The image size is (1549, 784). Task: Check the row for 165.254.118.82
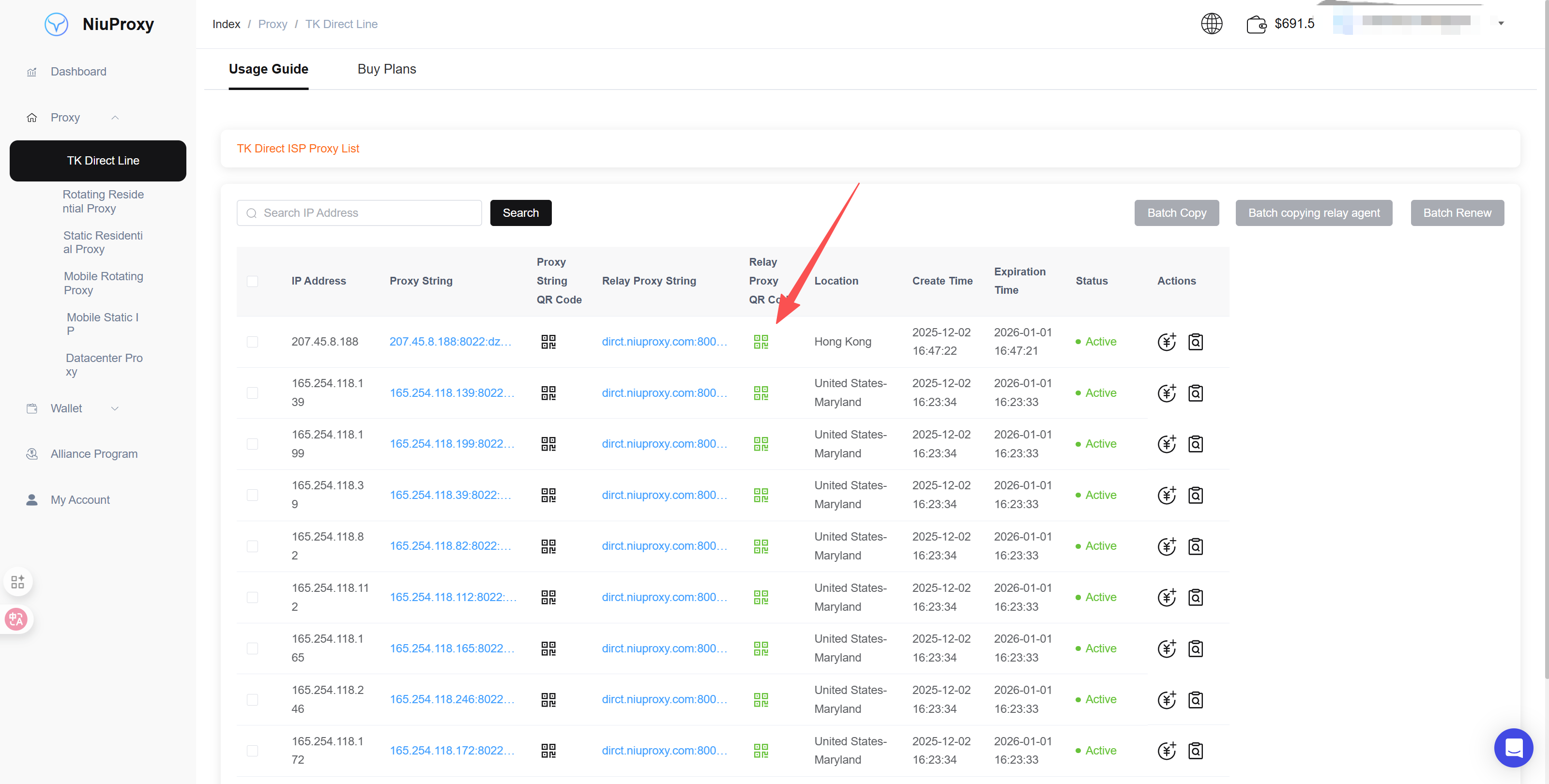coord(252,546)
